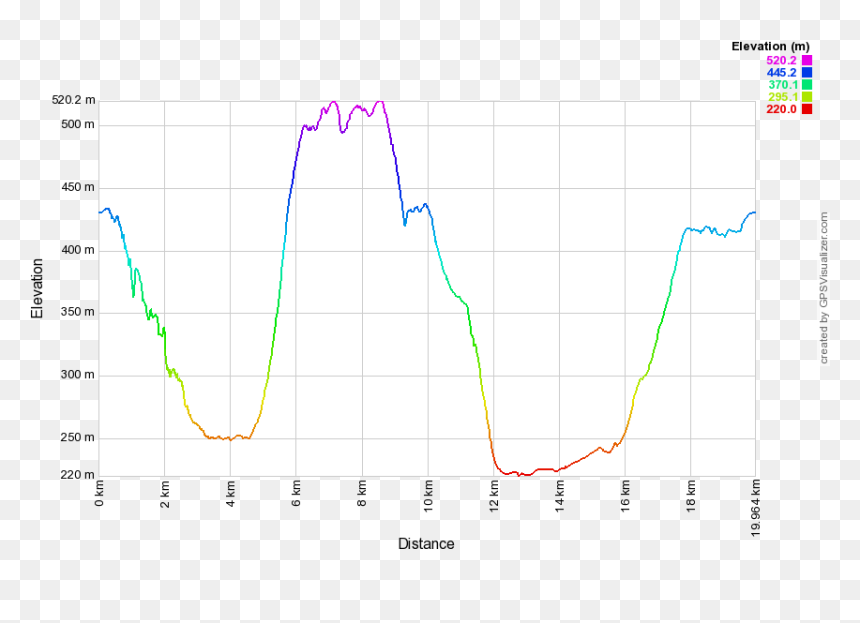Screen dimensions: 860x623
Task: Select the legend value 370.1
Action: [783, 84]
